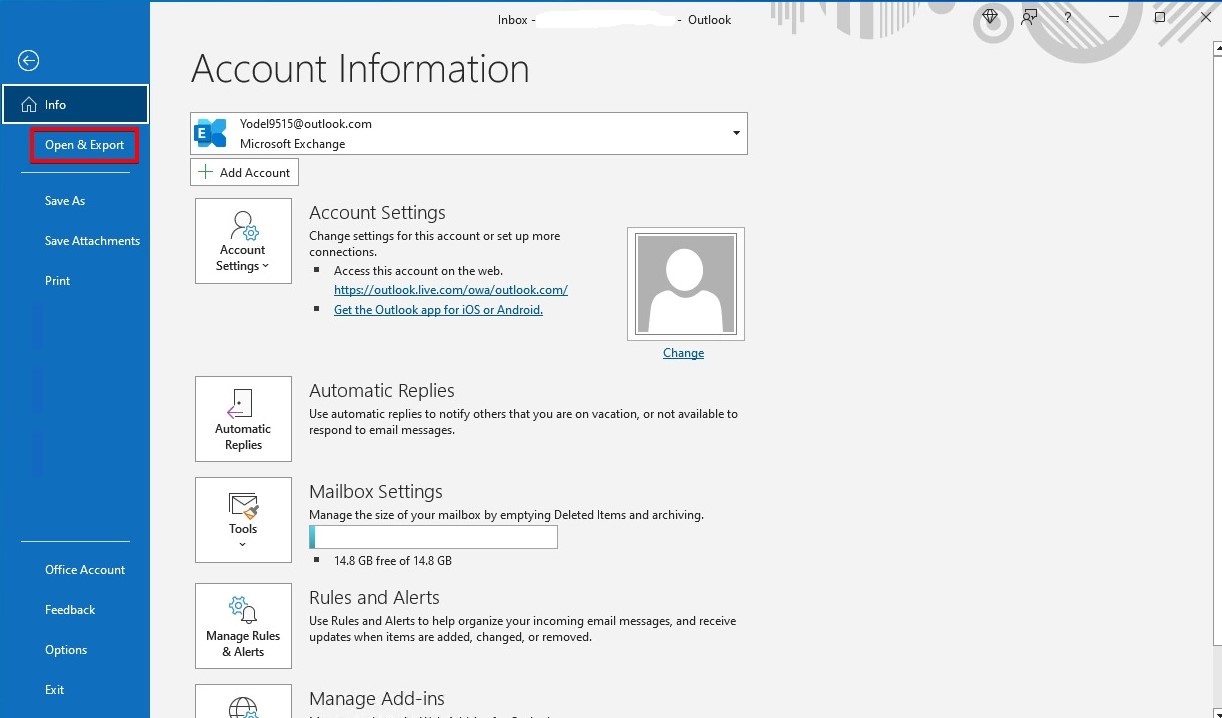Click Exit in the sidebar
Image resolution: width=1222 pixels, height=718 pixels.
[x=54, y=690]
